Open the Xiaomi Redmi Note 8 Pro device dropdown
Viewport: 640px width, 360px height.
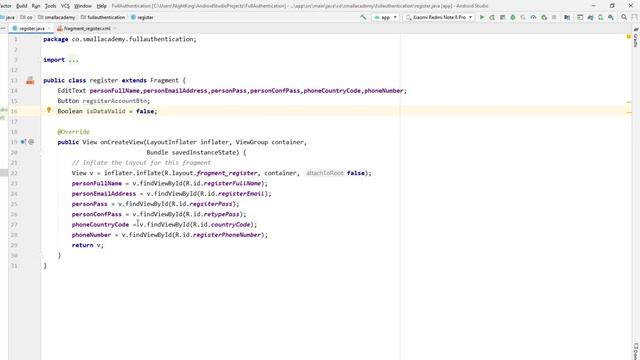tap(439, 17)
